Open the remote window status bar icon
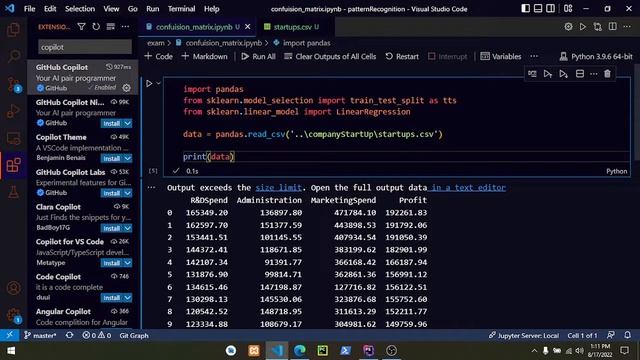Screen dimensions: 640x360 click(9, 335)
